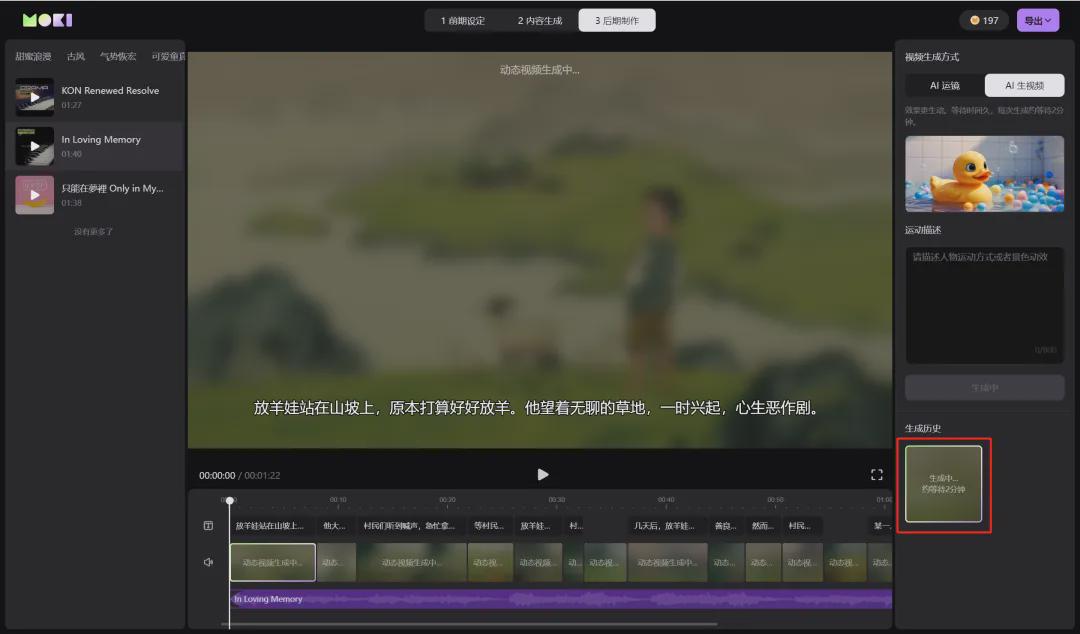Enter fullscreen with the expand icon
The height and width of the screenshot is (634, 1080).
pyautogui.click(x=877, y=474)
